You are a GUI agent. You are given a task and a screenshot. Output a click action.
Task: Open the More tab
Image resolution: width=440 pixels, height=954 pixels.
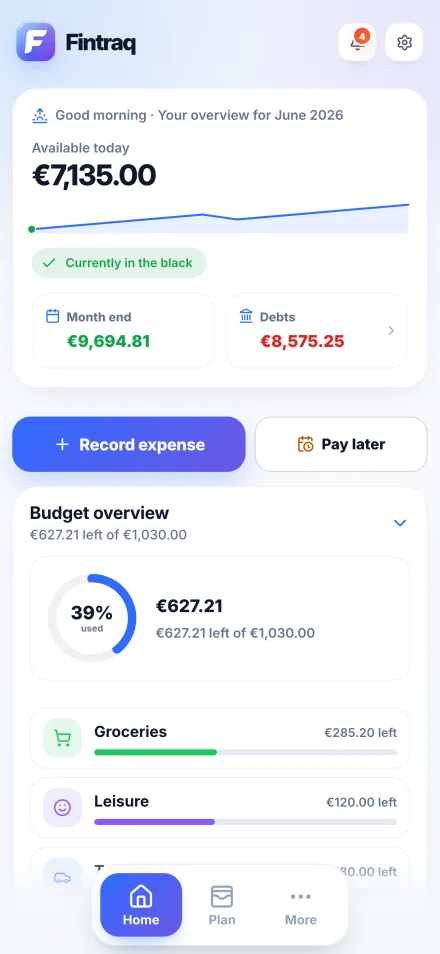(301, 905)
